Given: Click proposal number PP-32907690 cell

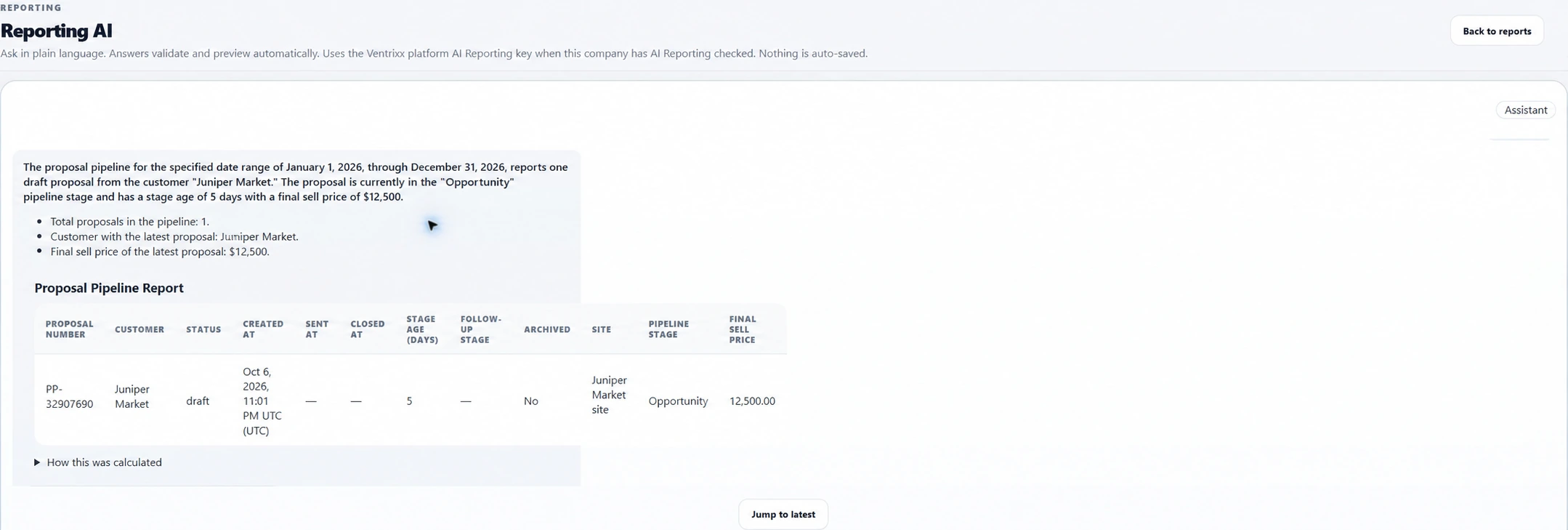Looking at the screenshot, I should click(69, 396).
